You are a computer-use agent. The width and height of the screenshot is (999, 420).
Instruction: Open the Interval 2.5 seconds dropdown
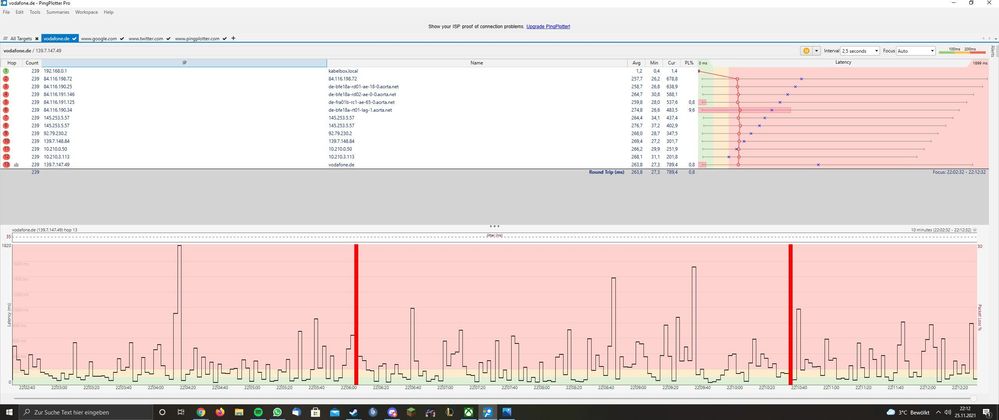pyautogui.click(x=859, y=50)
